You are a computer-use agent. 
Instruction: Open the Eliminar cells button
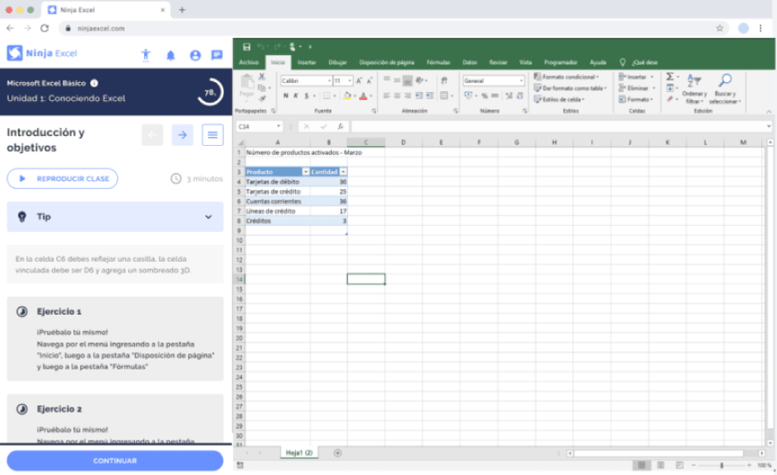coord(637,88)
